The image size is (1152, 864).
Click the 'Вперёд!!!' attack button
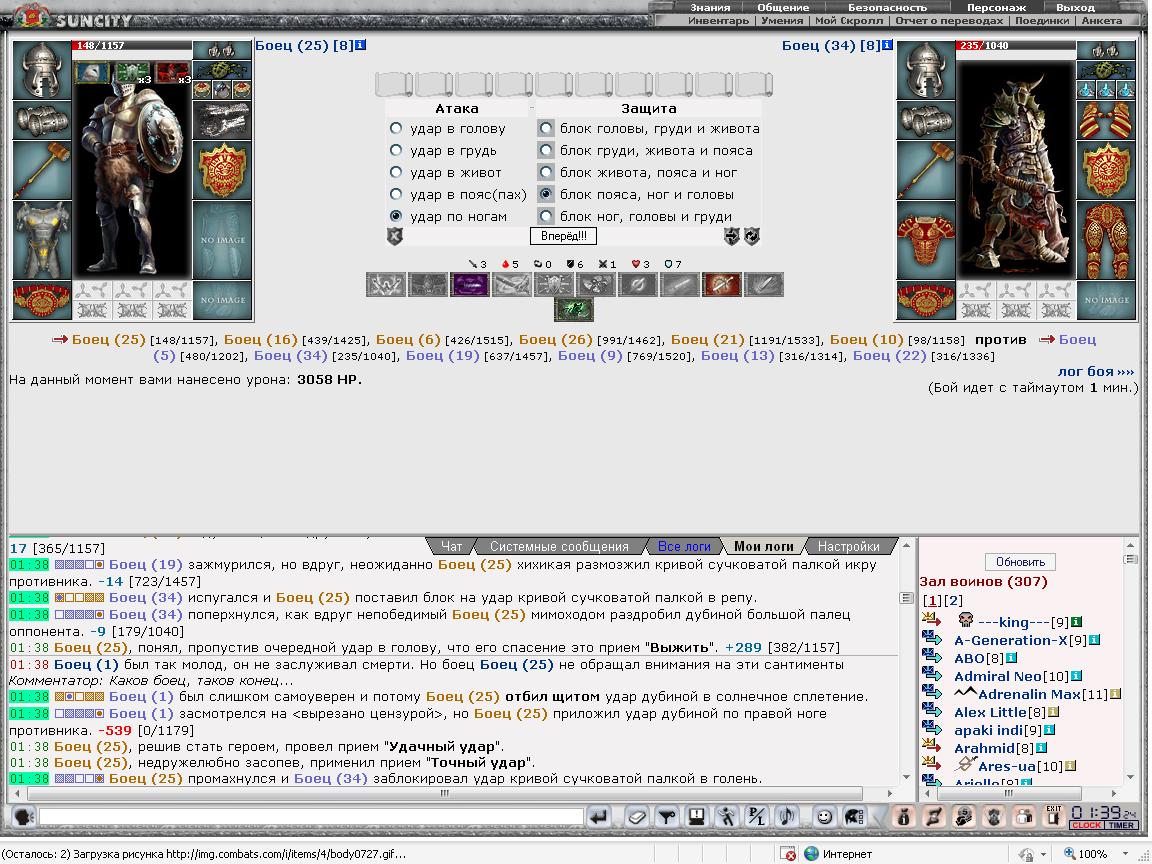pos(564,236)
